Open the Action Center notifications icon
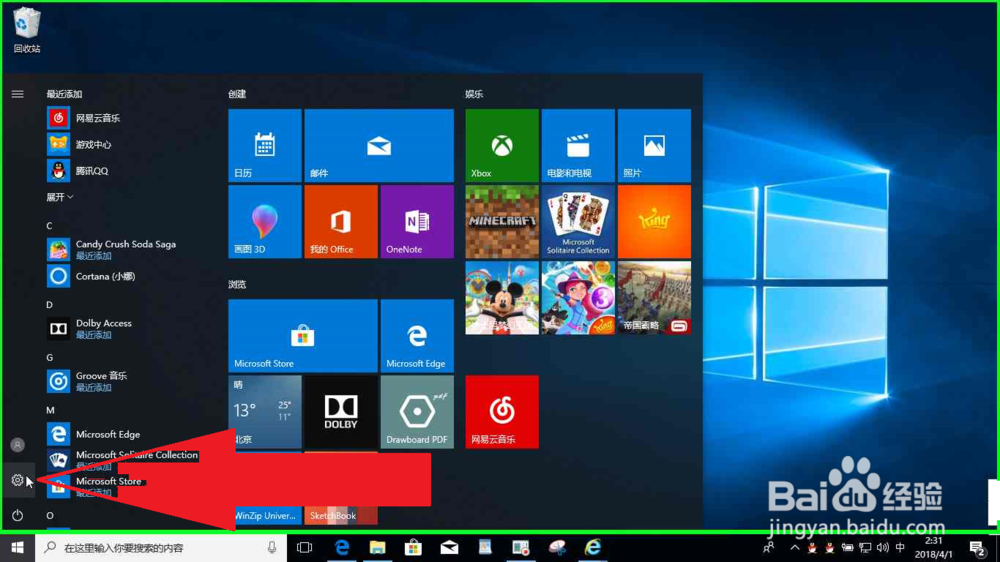The image size is (1000, 562). pyautogui.click(x=976, y=547)
